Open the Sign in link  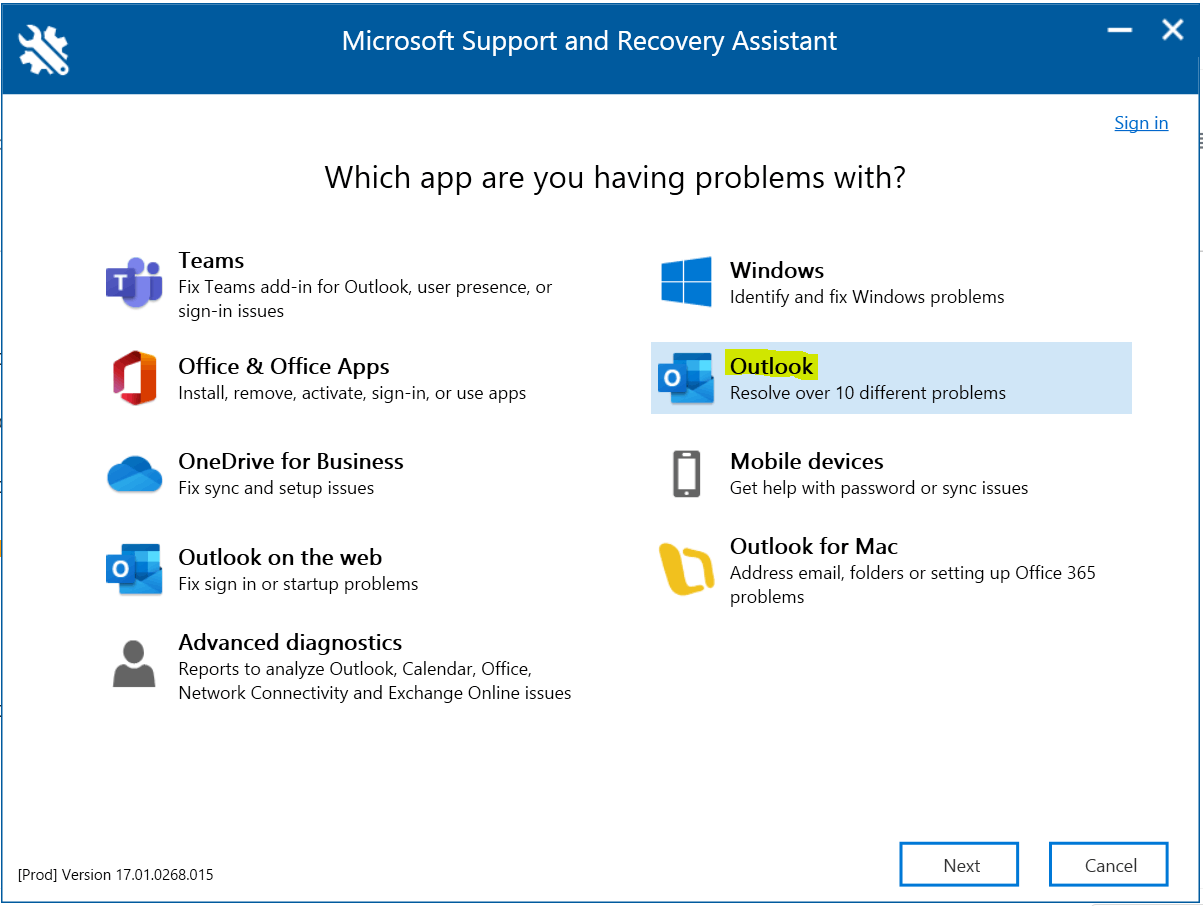click(x=1141, y=122)
